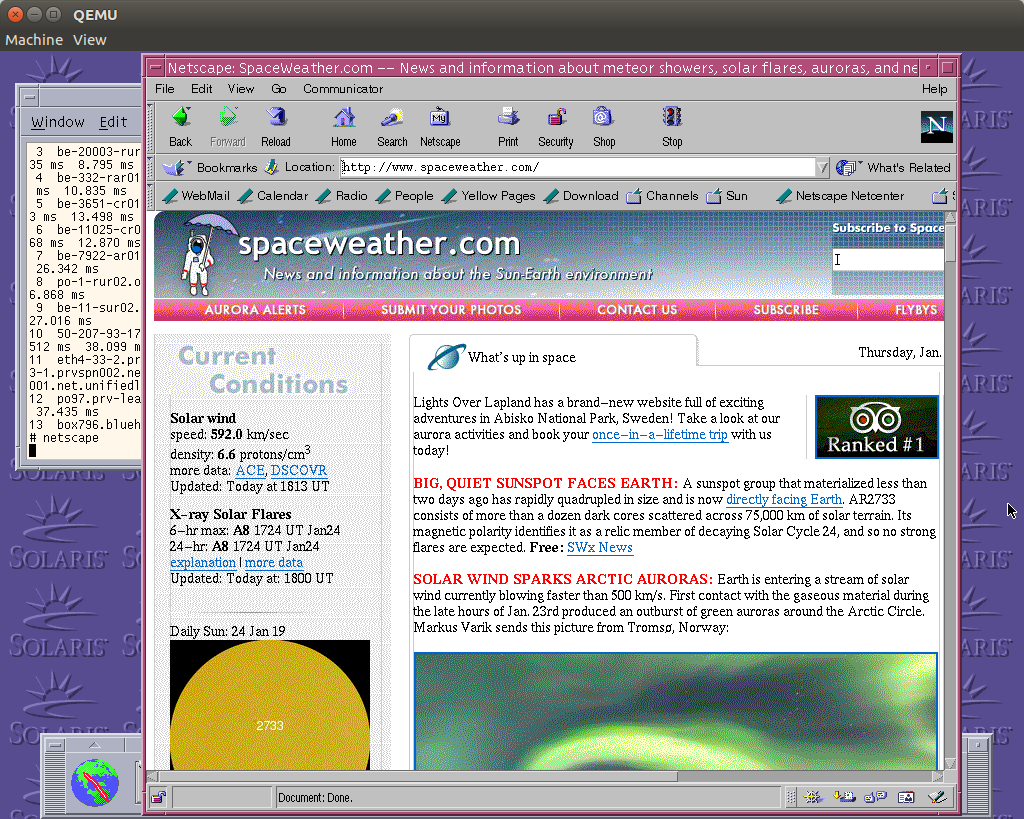
Task: Open the terminal Edit menu
Action: [113, 122]
